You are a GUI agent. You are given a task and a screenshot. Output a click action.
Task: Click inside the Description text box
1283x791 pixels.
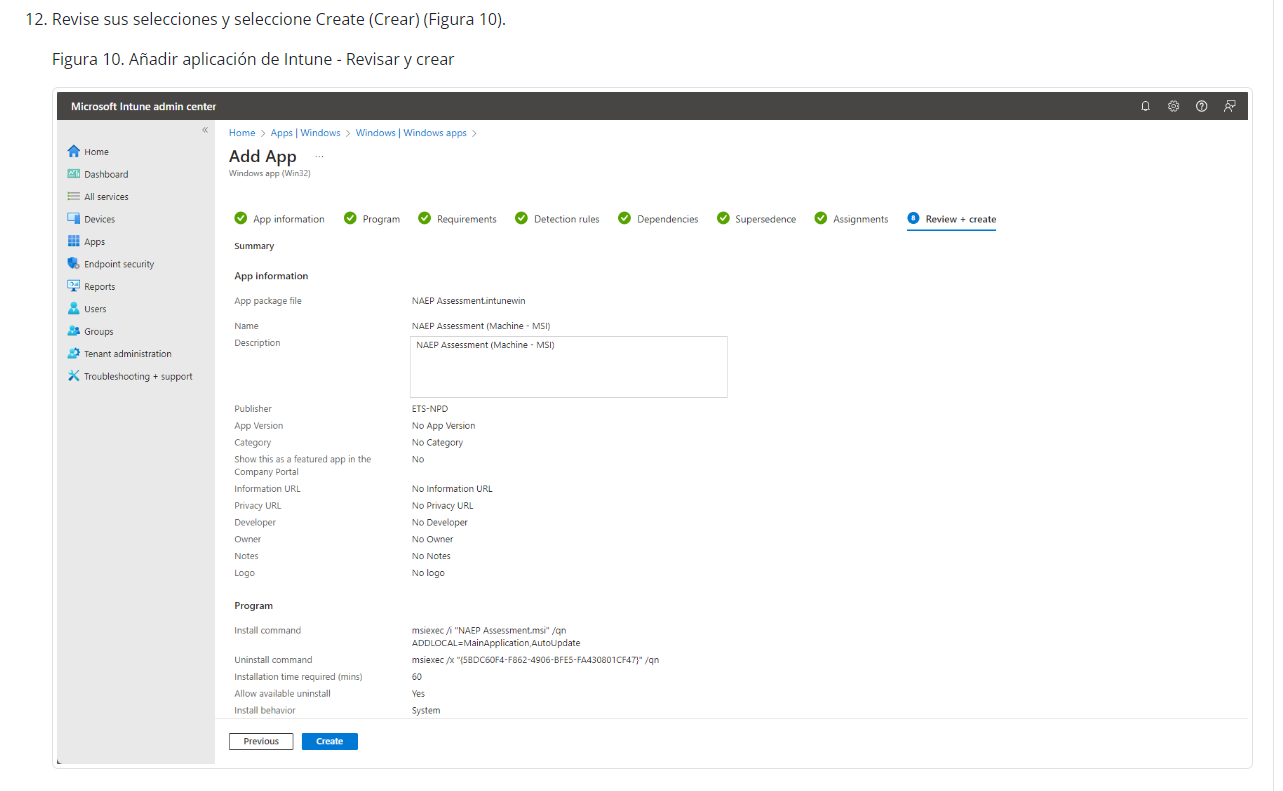pyautogui.click(x=569, y=367)
